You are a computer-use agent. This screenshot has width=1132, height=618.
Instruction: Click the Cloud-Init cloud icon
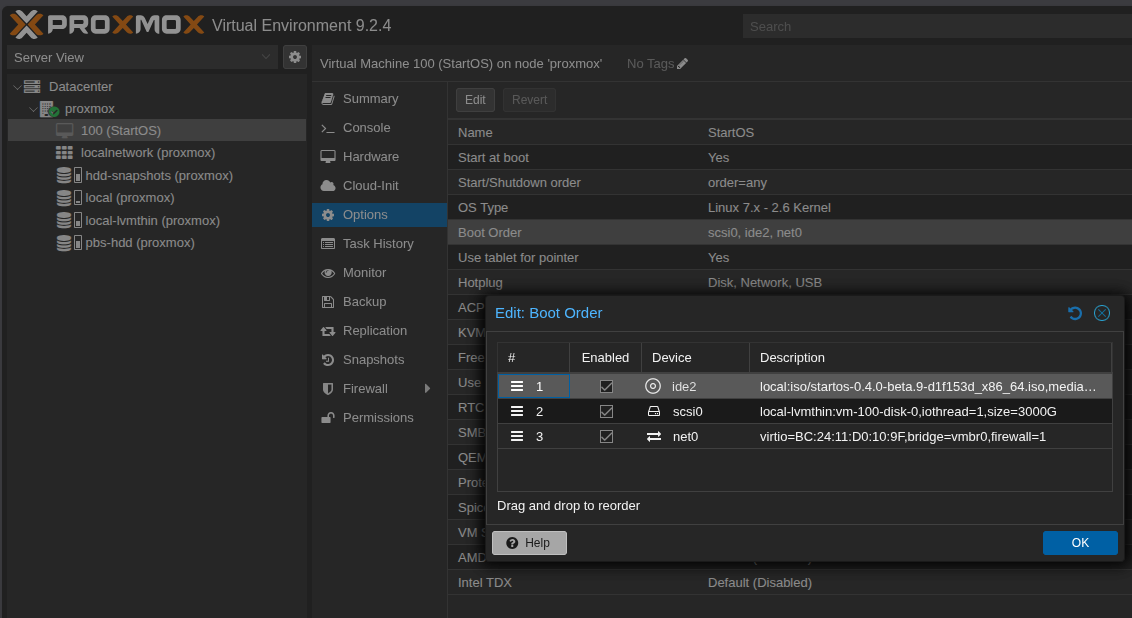click(x=328, y=186)
